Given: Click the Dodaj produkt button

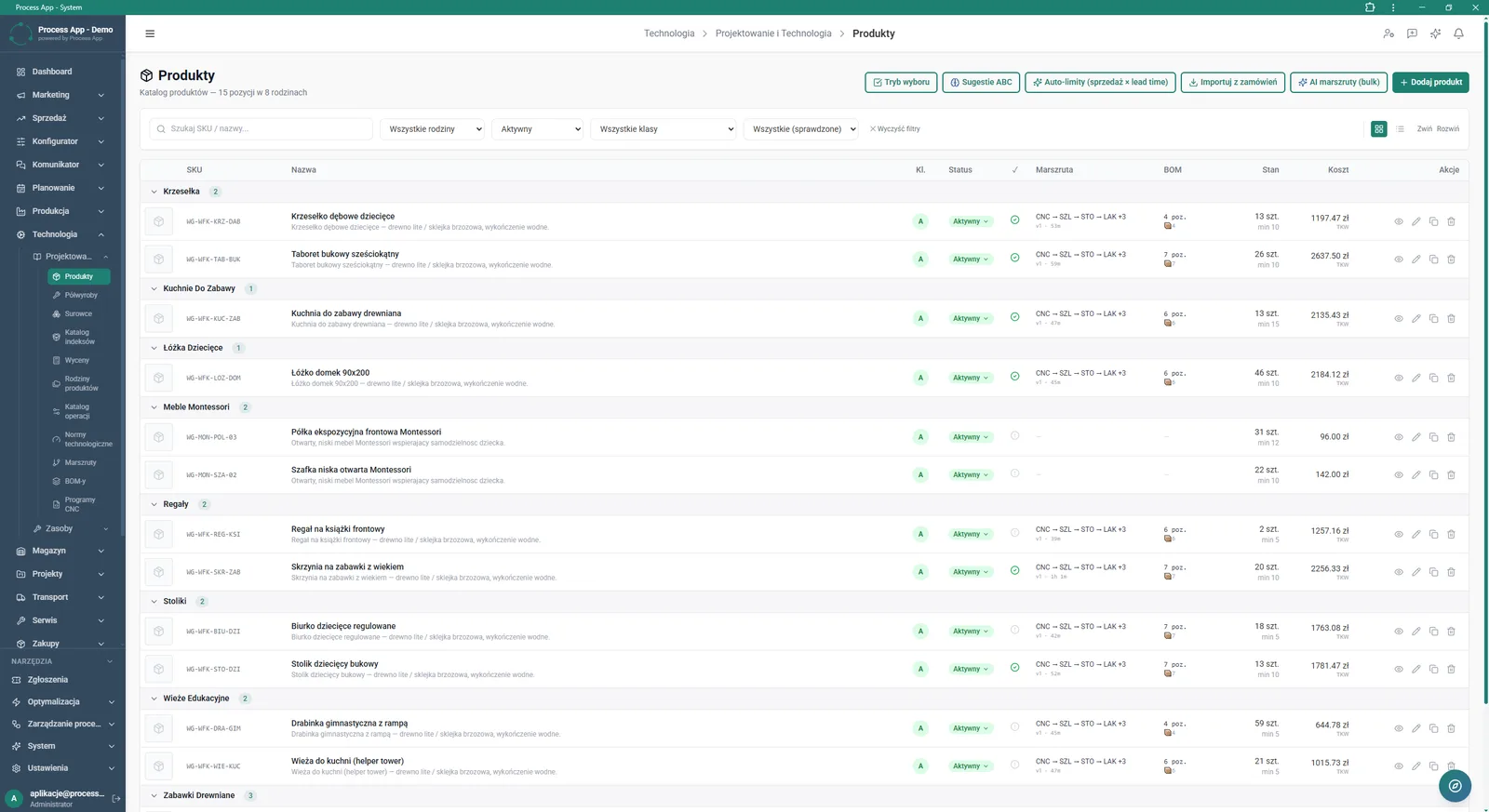Looking at the screenshot, I should click(1430, 82).
